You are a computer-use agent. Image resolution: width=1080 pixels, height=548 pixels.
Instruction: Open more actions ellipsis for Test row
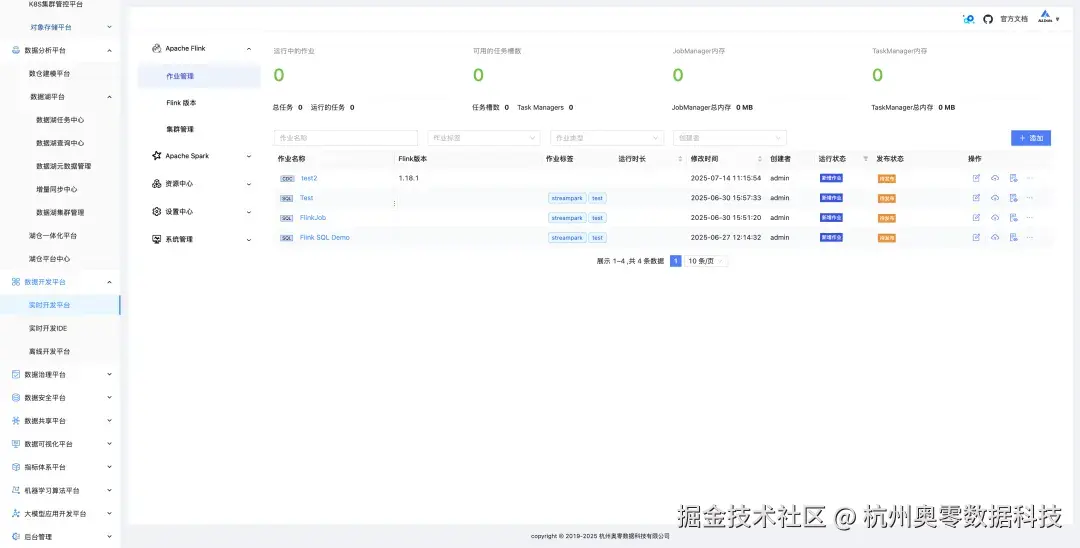click(1030, 198)
